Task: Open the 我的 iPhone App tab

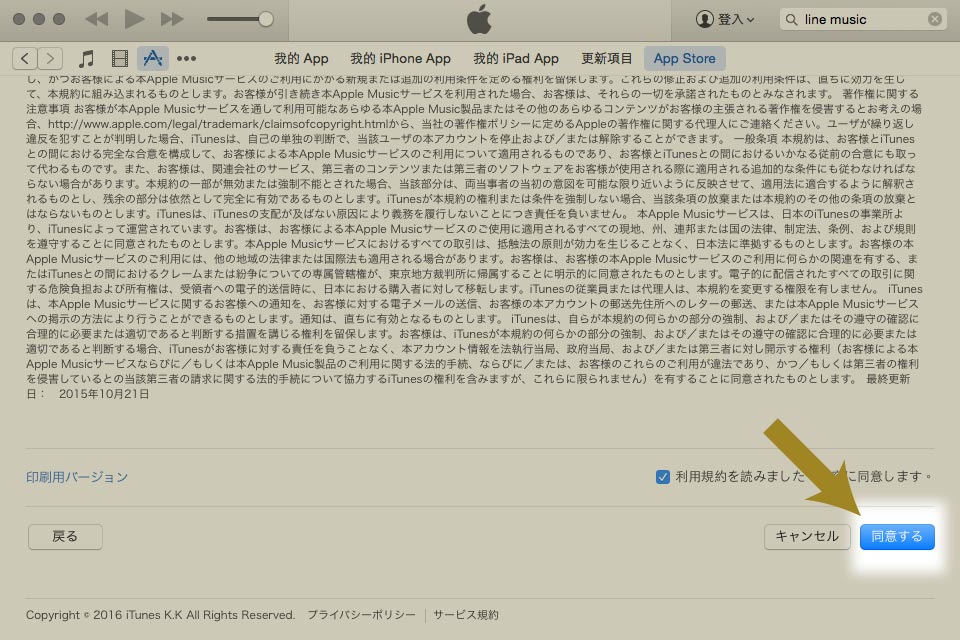Action: pyautogui.click(x=400, y=59)
